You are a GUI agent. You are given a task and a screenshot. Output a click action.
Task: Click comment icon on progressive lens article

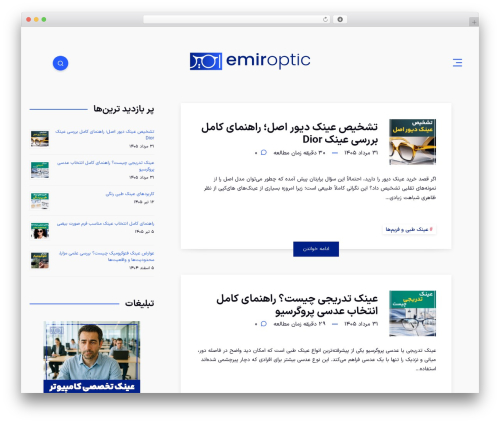click(264, 324)
